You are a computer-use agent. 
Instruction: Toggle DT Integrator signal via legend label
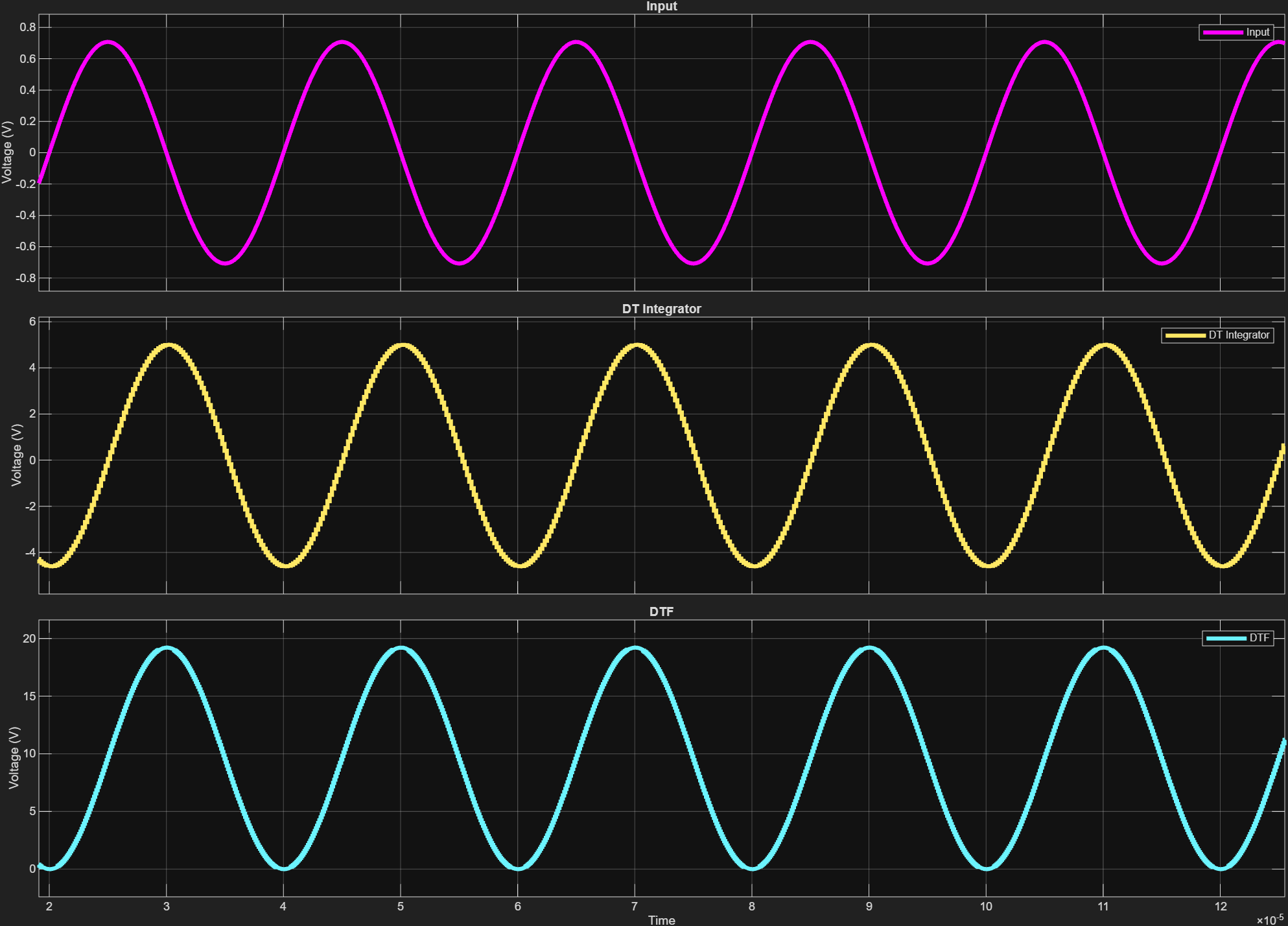pyautogui.click(x=1238, y=335)
